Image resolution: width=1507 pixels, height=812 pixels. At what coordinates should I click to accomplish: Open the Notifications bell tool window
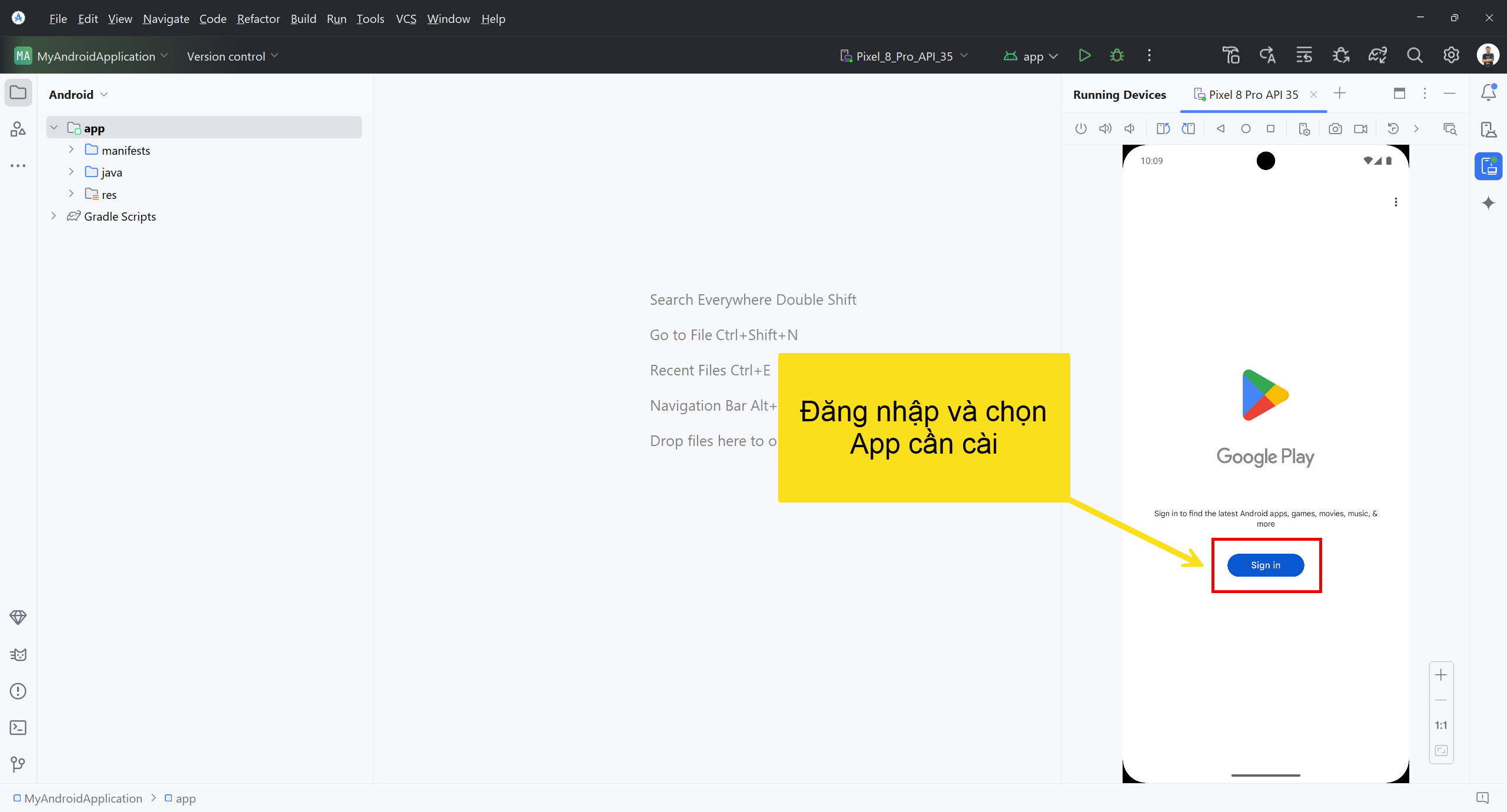click(x=1489, y=92)
